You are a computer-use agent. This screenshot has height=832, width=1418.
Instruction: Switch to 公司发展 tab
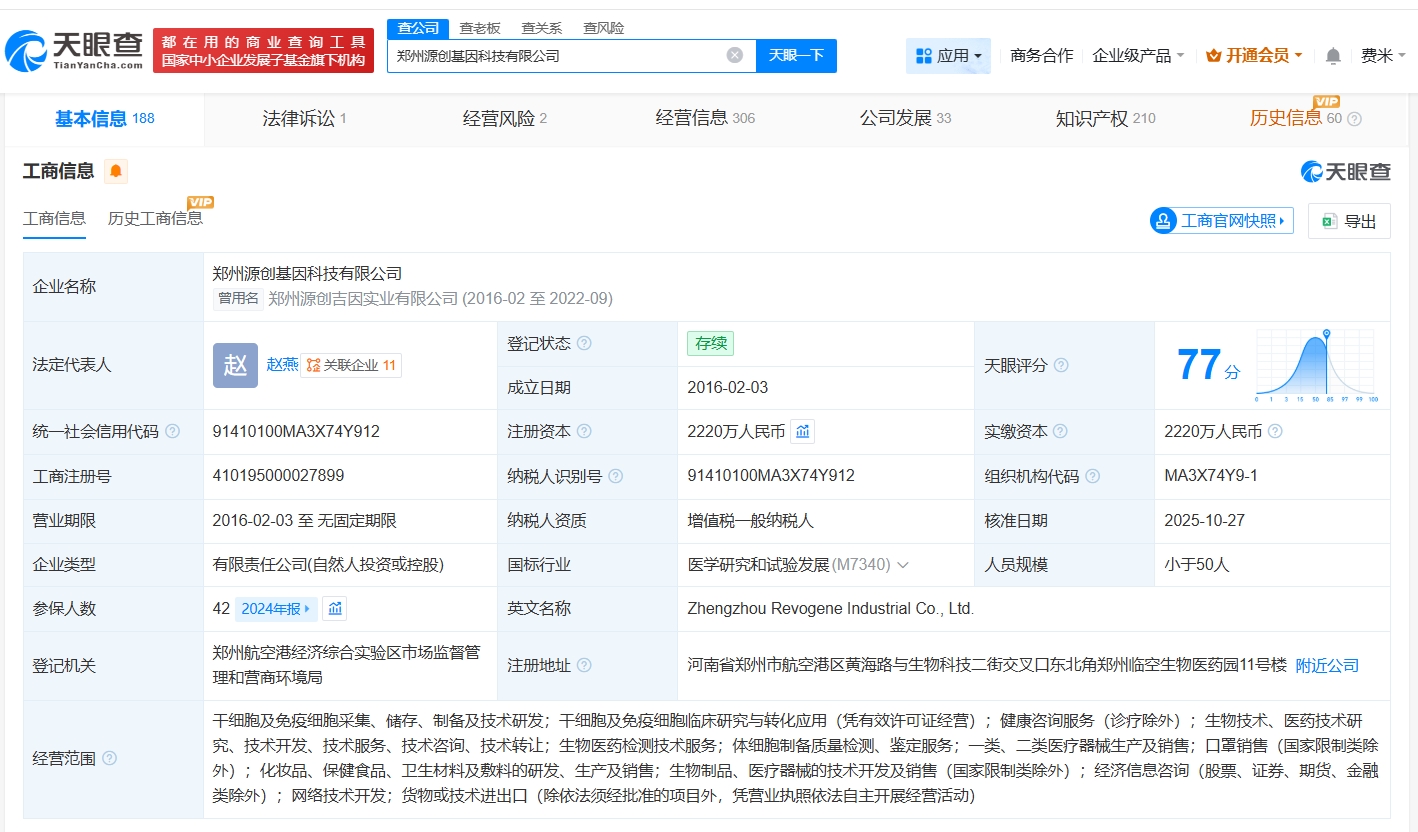point(905,119)
